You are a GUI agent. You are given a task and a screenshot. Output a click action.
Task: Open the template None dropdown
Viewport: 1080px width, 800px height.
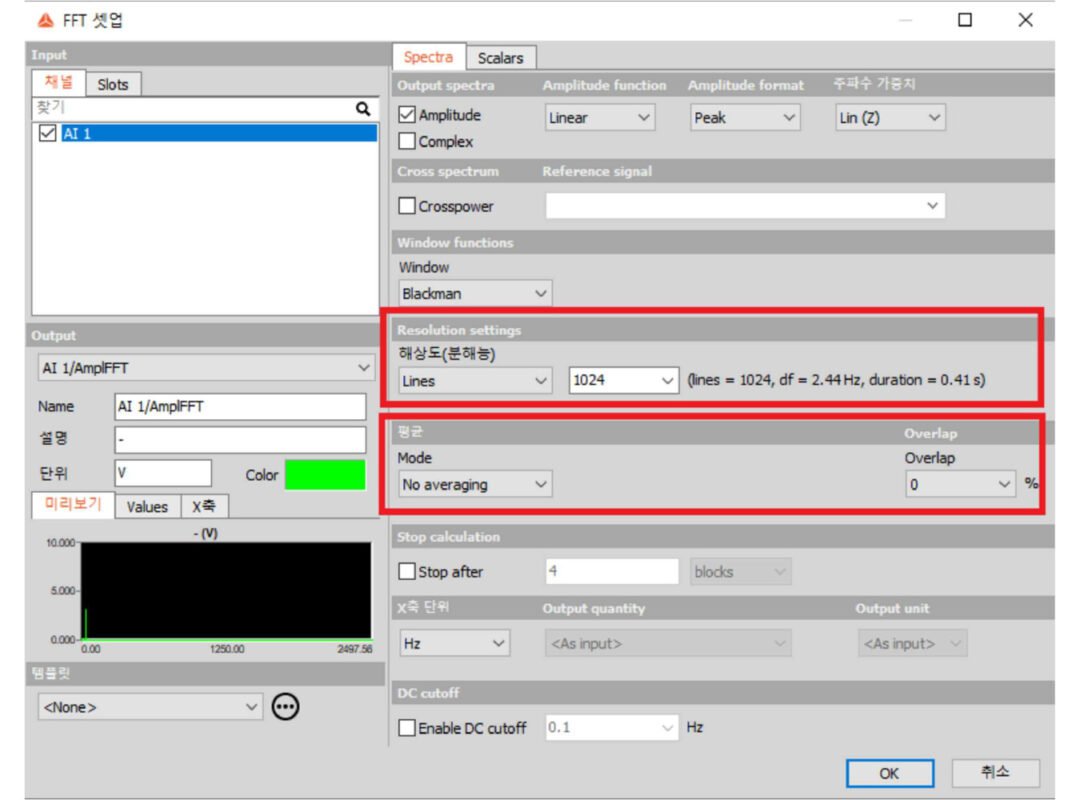tap(150, 707)
